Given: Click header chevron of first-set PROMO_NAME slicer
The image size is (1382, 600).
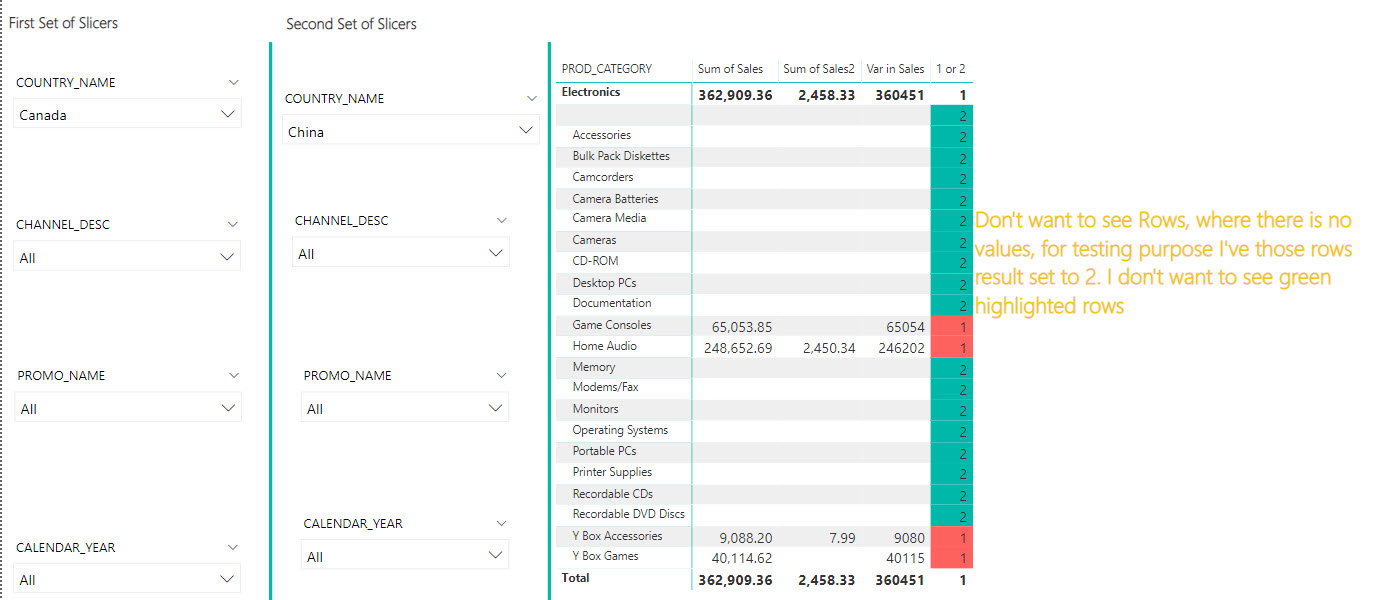Looking at the screenshot, I should (x=234, y=375).
